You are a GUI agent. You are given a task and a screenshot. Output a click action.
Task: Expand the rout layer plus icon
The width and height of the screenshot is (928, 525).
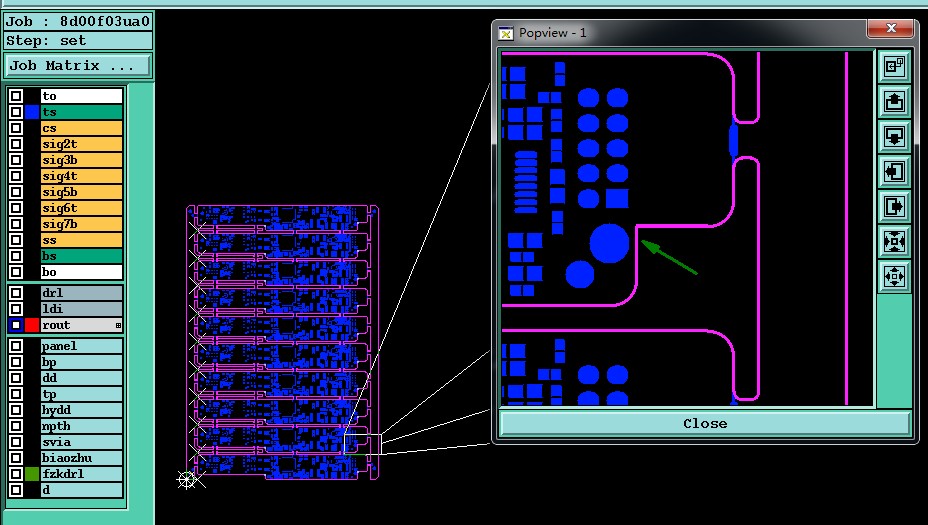click(118, 326)
